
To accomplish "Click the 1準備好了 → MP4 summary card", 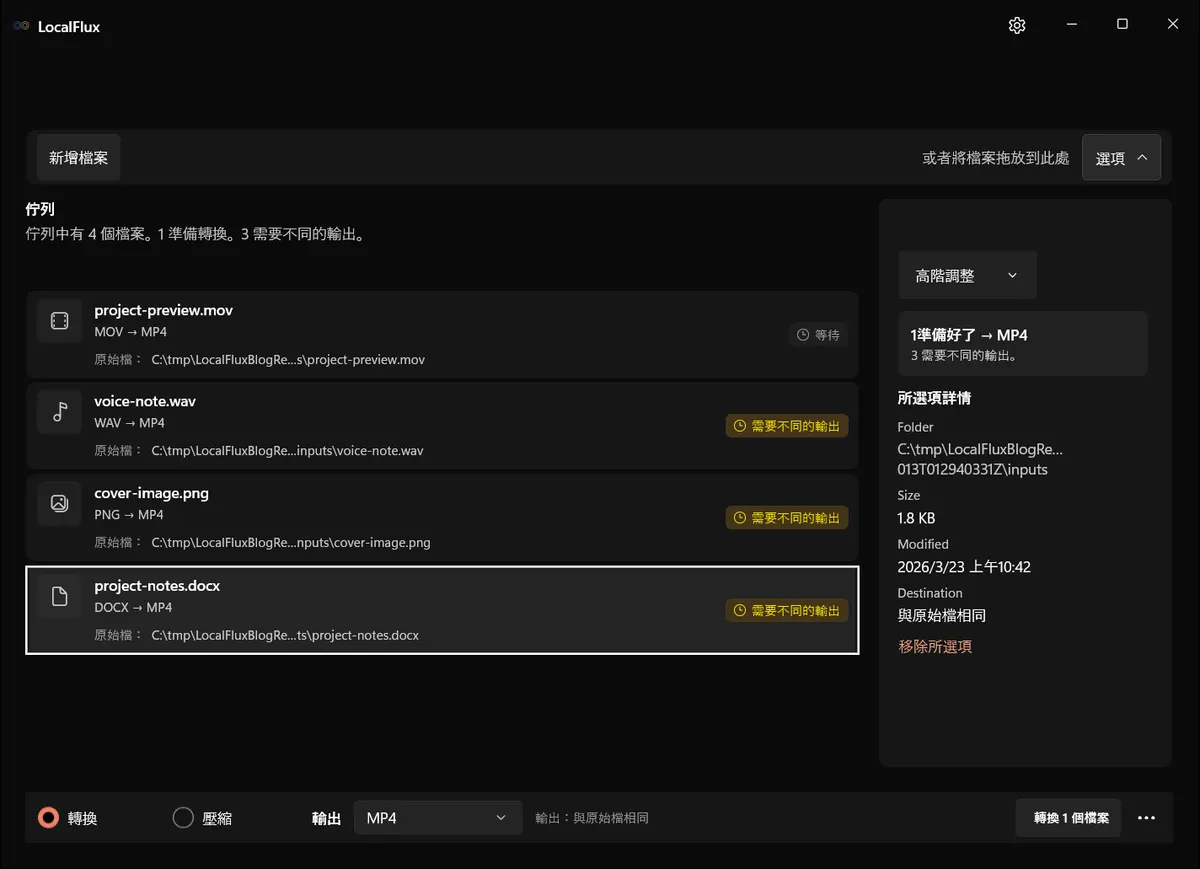I will coord(1022,343).
